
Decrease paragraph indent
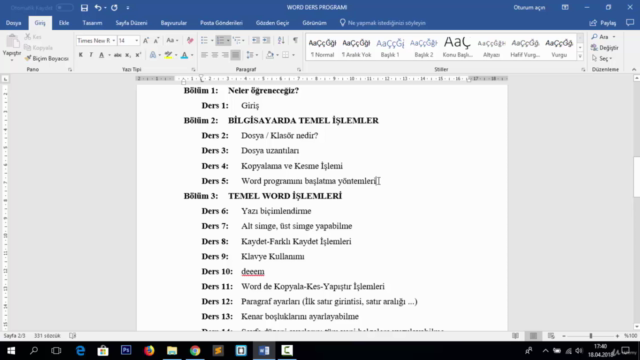[x=256, y=40]
